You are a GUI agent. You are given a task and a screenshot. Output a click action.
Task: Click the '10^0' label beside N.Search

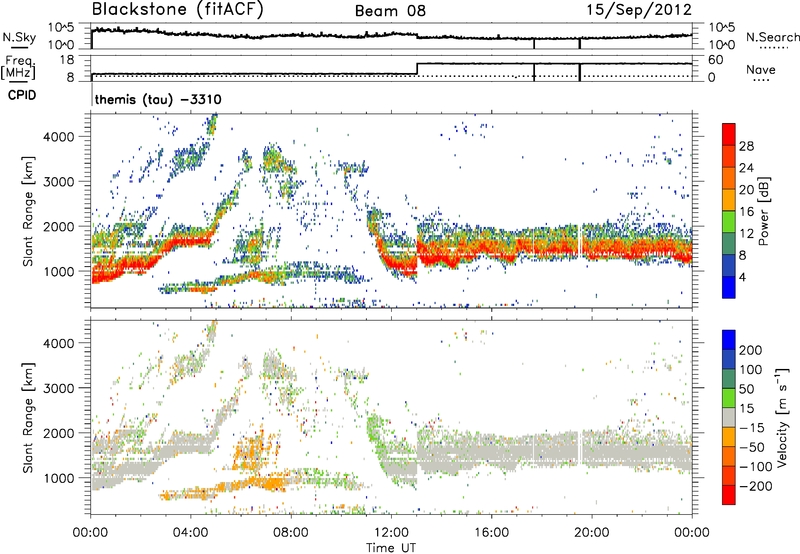pos(721,44)
